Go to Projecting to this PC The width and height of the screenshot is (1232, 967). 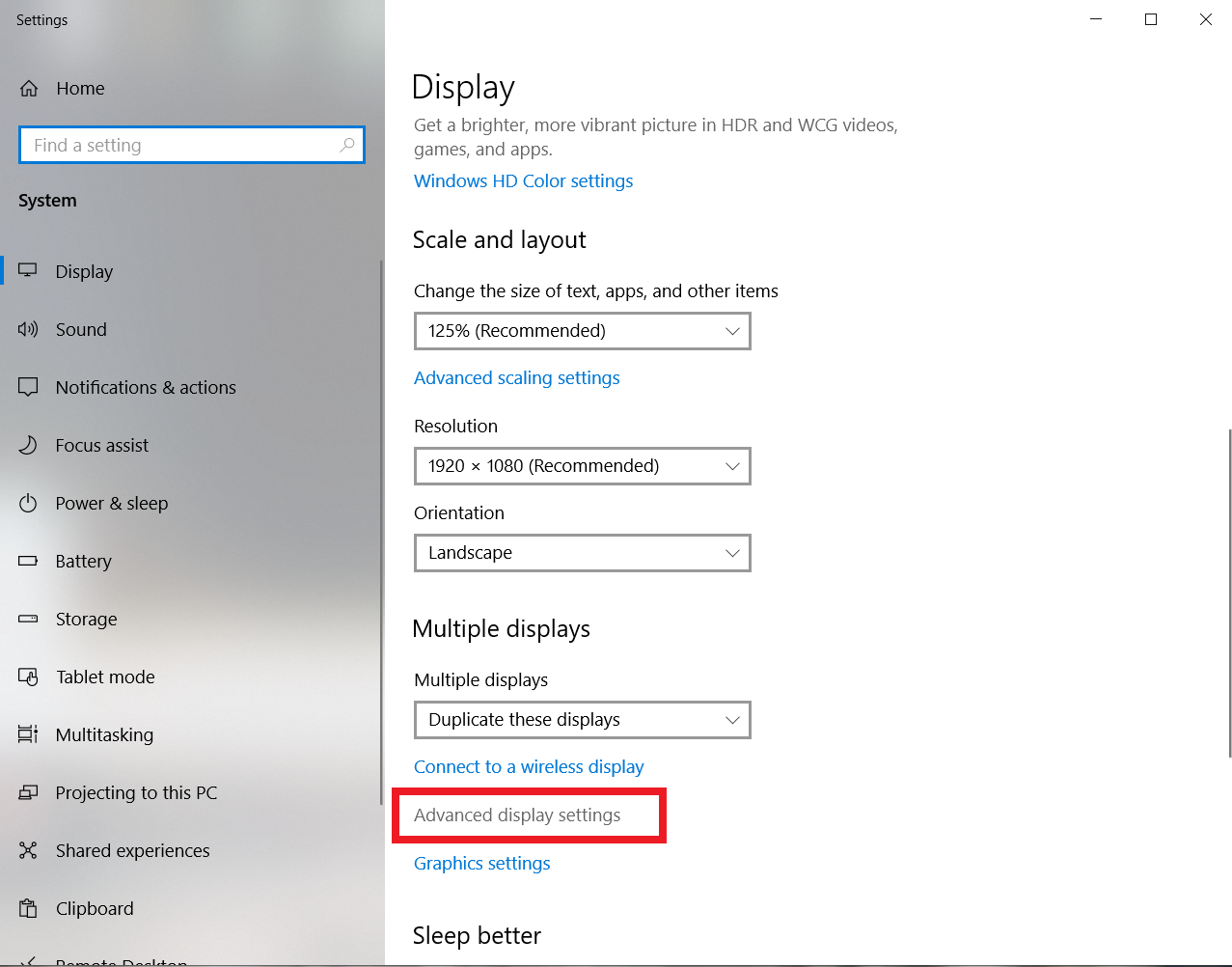pos(191,792)
